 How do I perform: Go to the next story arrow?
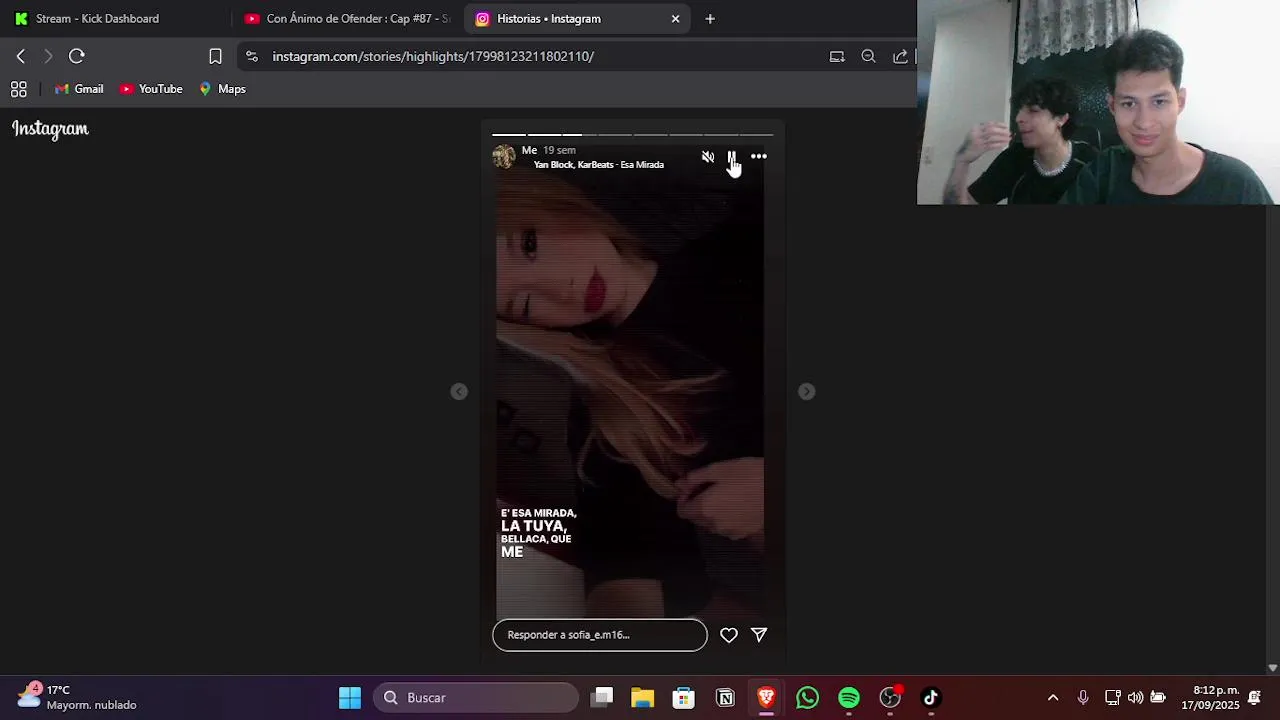click(807, 392)
